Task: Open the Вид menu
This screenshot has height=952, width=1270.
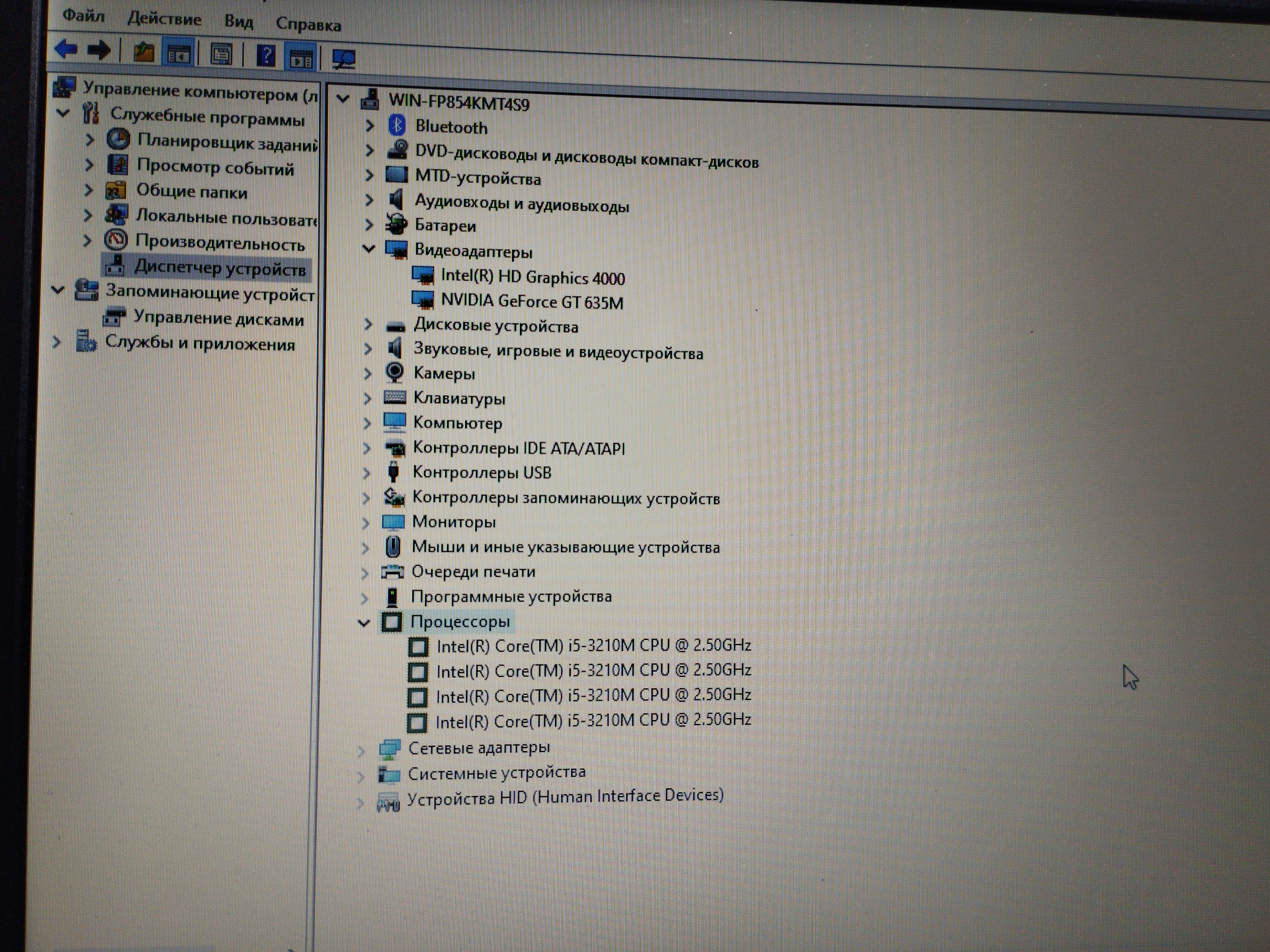Action: point(239,22)
